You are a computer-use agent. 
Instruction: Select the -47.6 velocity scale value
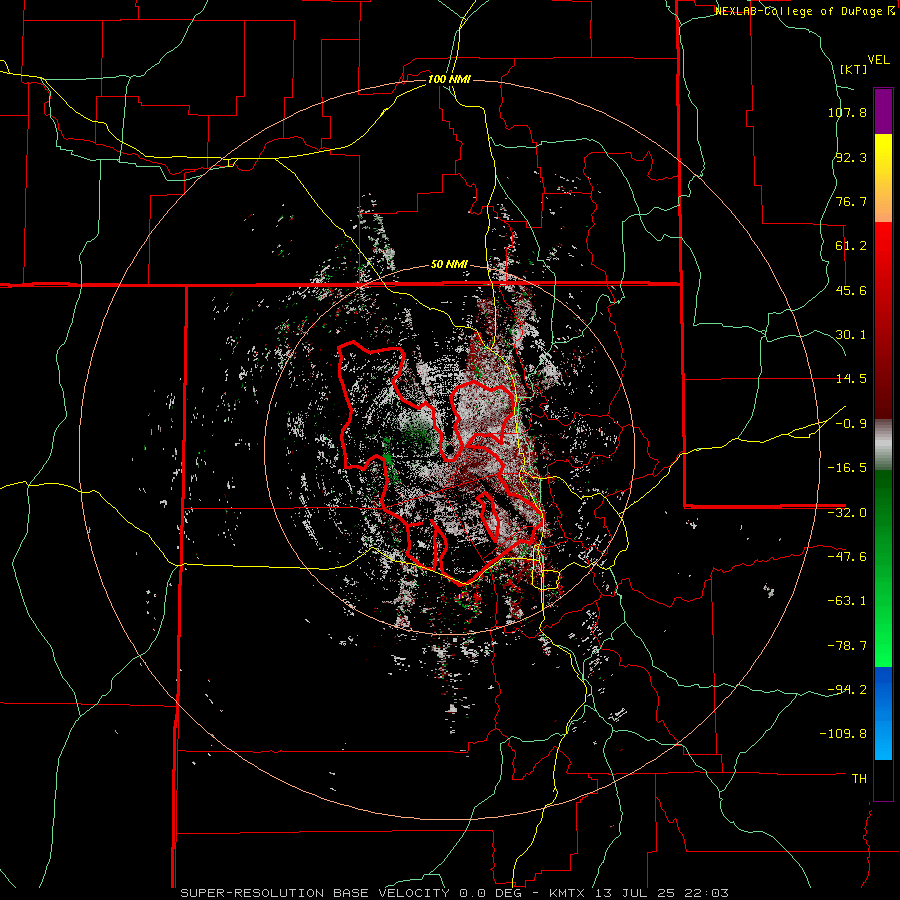point(847,557)
